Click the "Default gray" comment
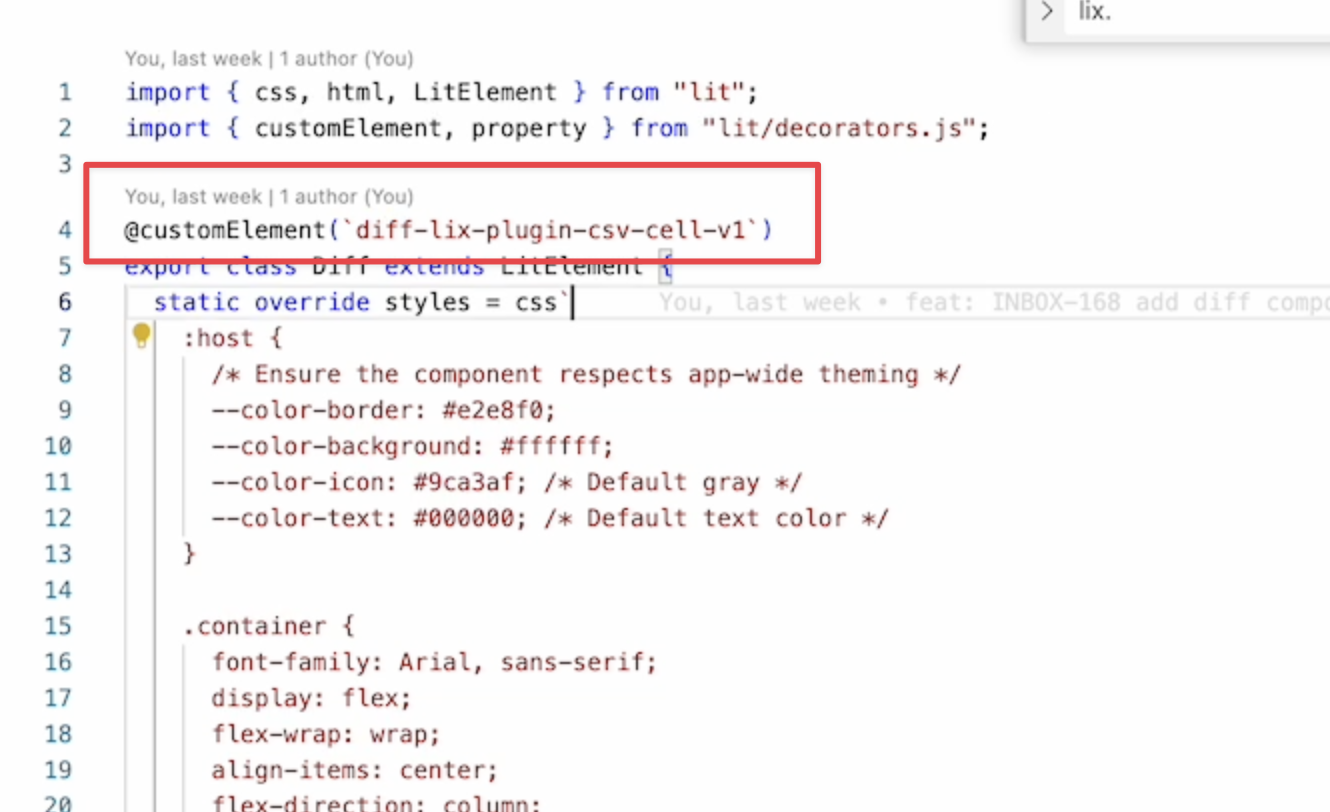Screen dimensions: 1330x812 tap(673, 482)
